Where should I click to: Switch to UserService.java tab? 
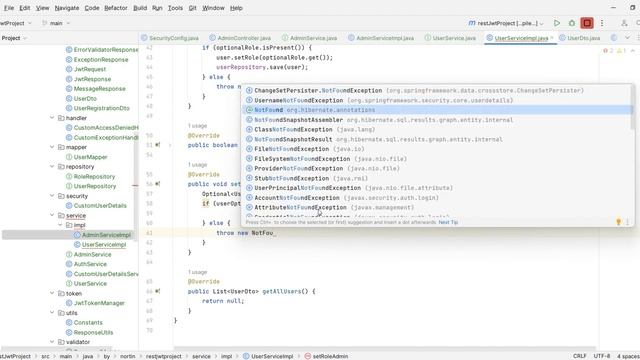tap(450, 38)
